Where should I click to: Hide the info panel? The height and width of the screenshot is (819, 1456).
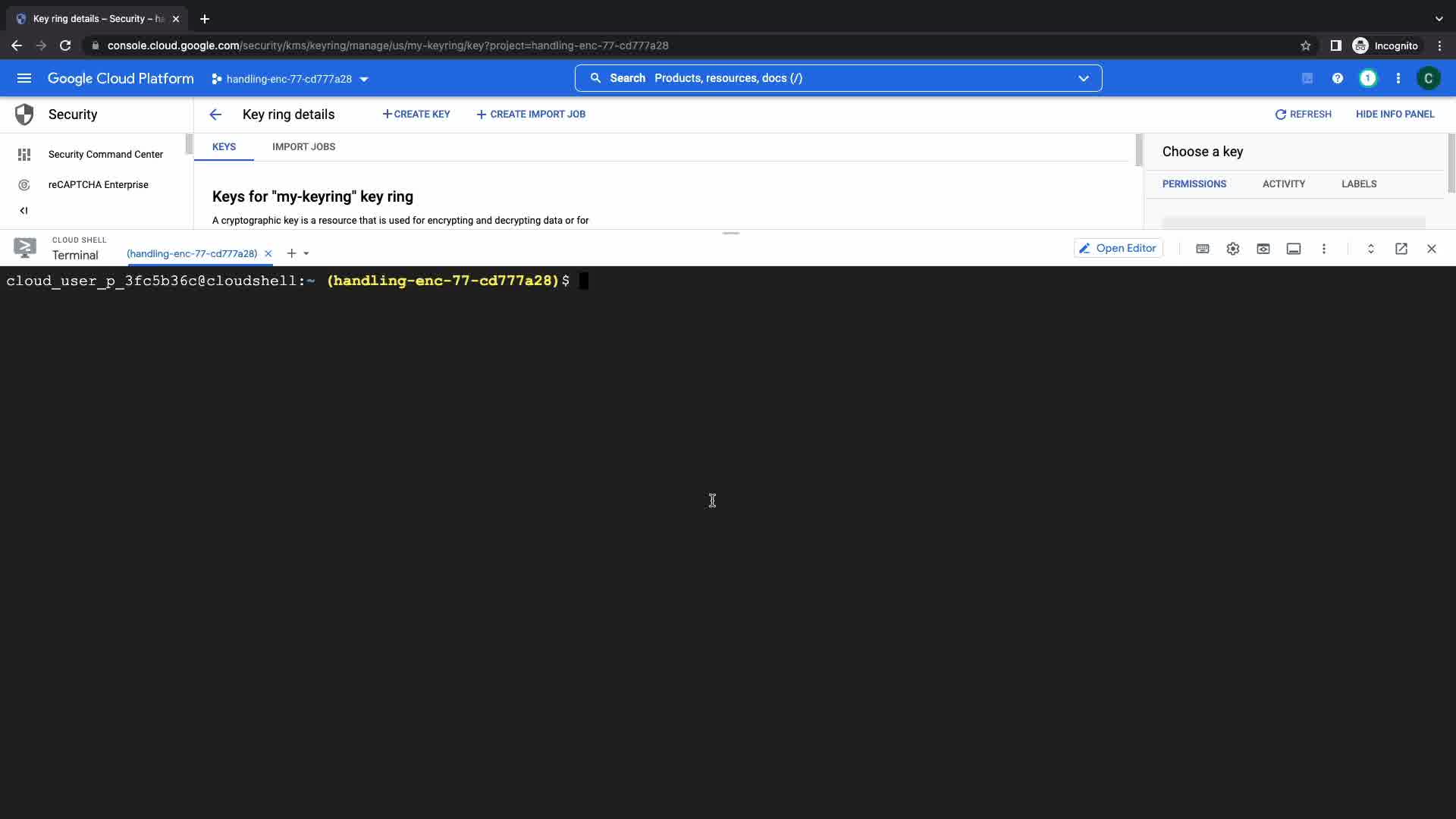point(1395,115)
